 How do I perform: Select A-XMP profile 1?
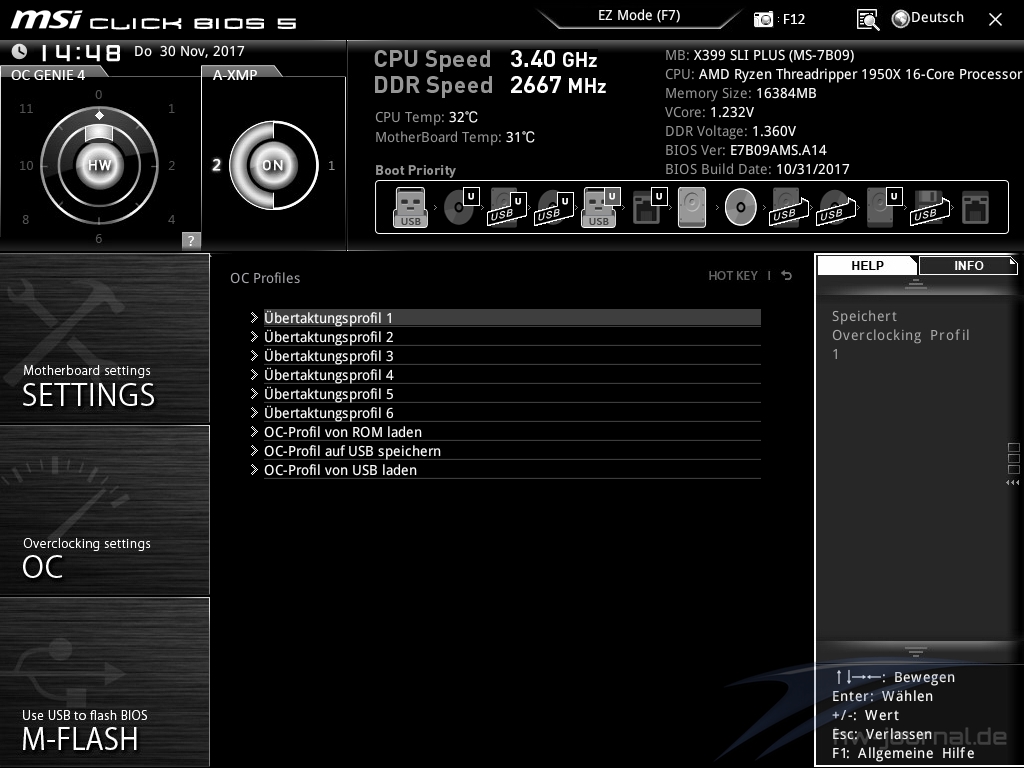(x=332, y=166)
